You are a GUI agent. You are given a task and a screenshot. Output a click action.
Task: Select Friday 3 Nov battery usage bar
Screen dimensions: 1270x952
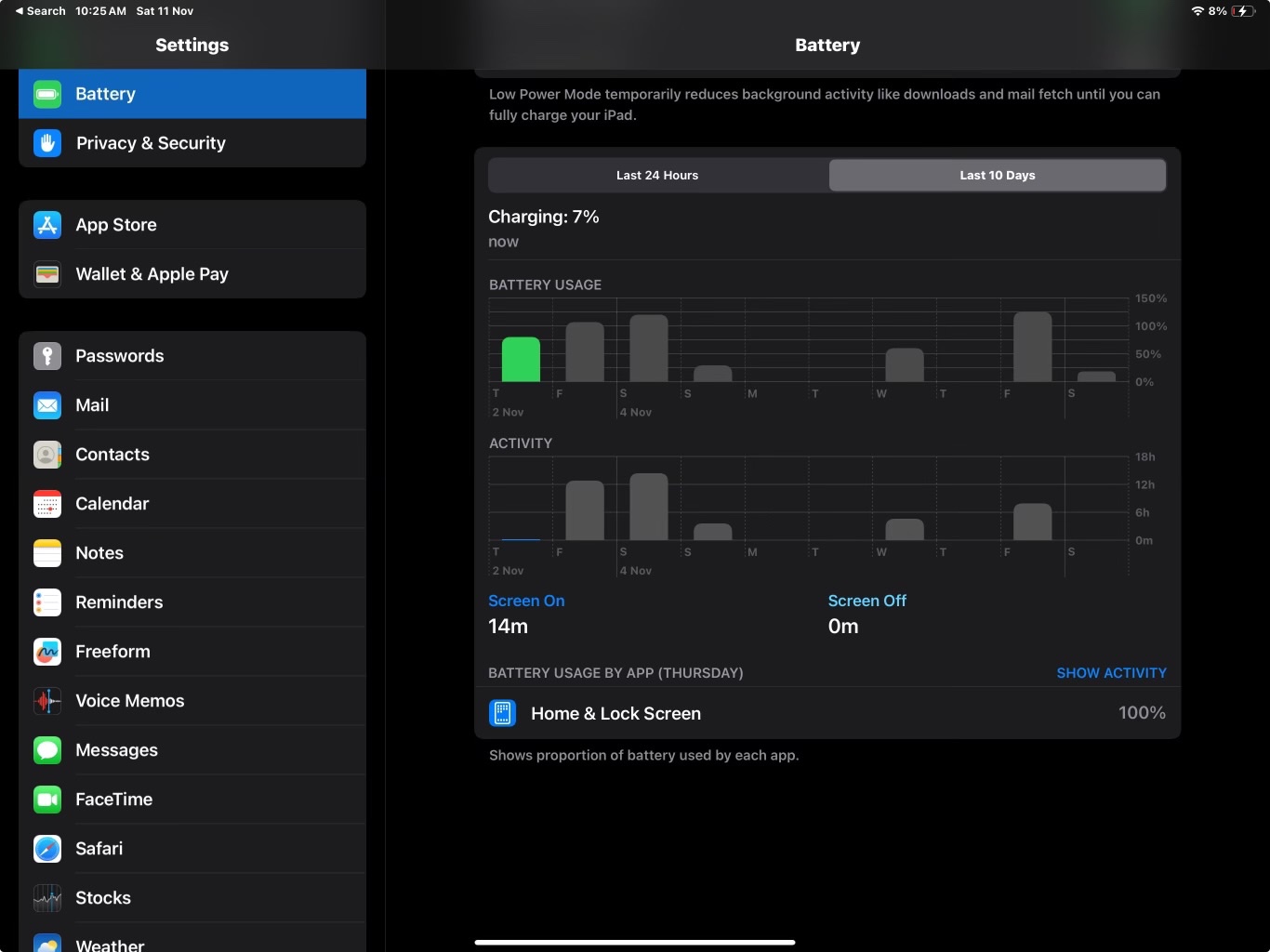(585, 351)
